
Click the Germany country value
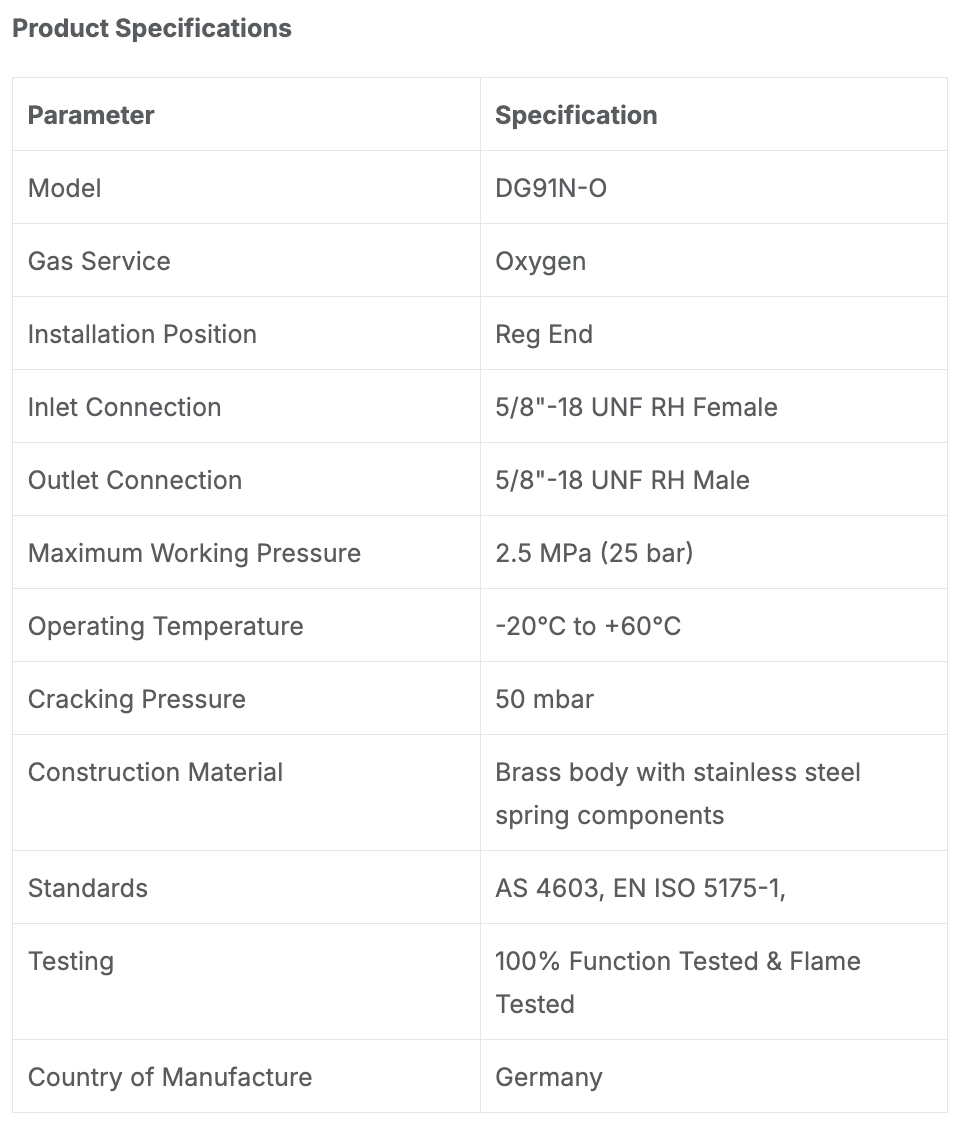[x=549, y=1078]
